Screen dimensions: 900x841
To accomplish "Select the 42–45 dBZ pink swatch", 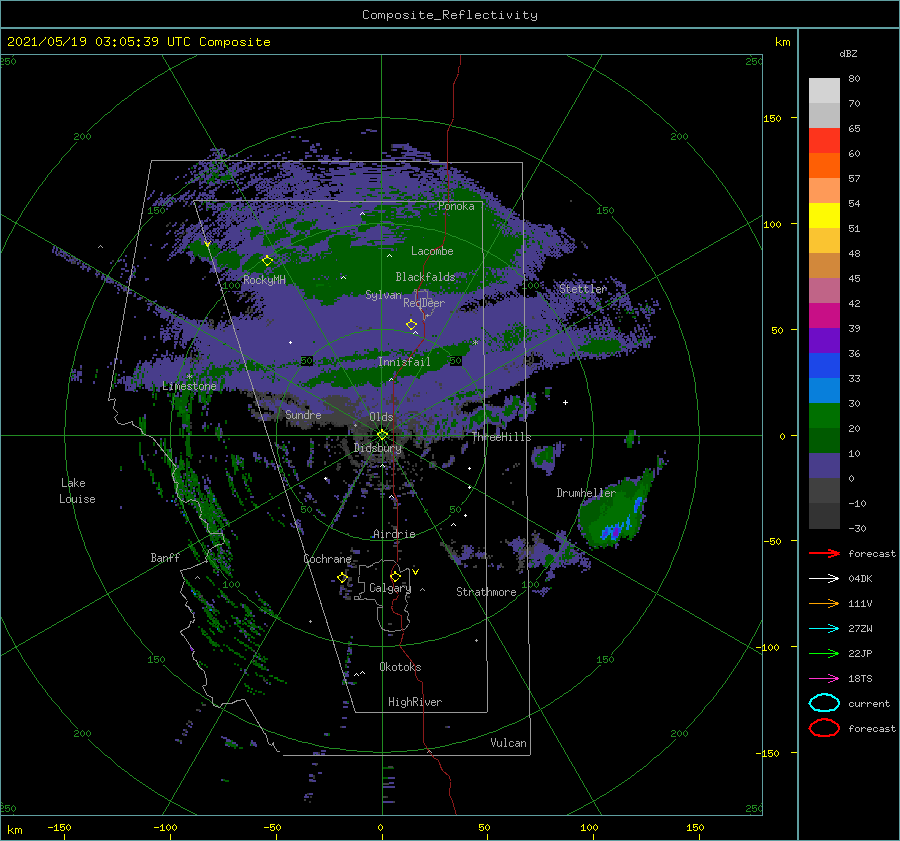I will (824, 290).
